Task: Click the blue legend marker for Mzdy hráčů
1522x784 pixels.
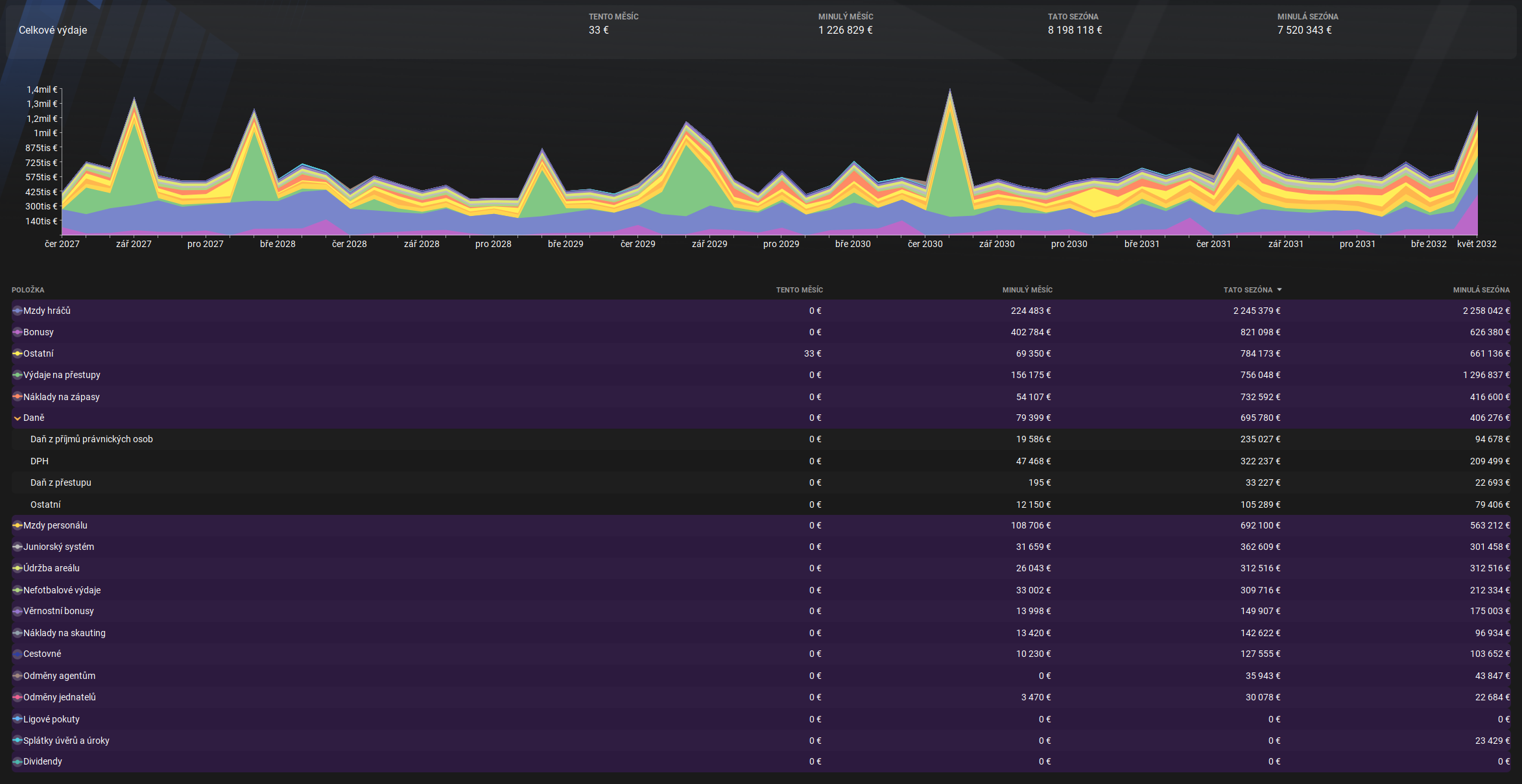Action: tap(18, 311)
